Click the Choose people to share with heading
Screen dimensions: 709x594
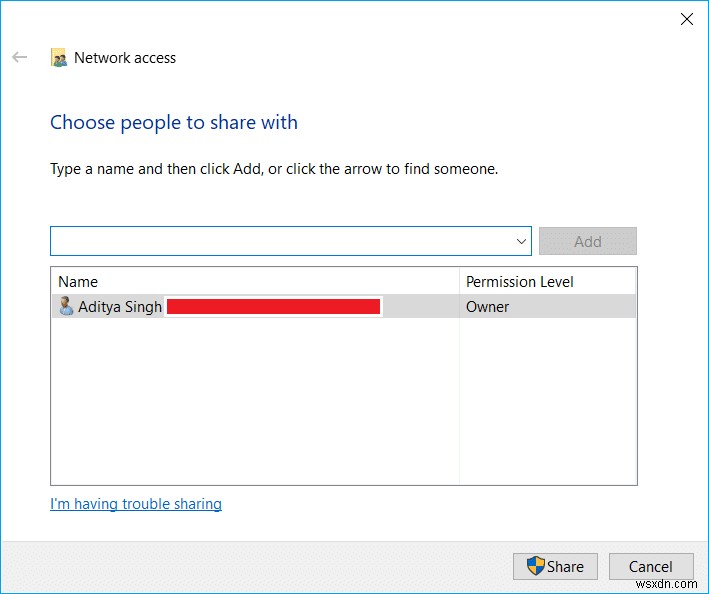point(174,123)
